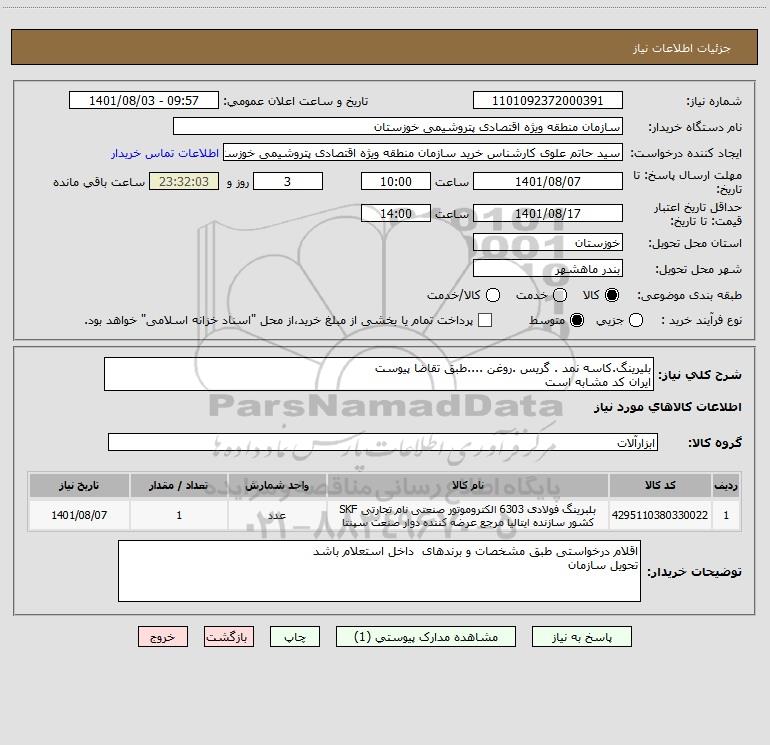Toggle the اسناد خزانه اسلامی payment checkbox

[485, 321]
